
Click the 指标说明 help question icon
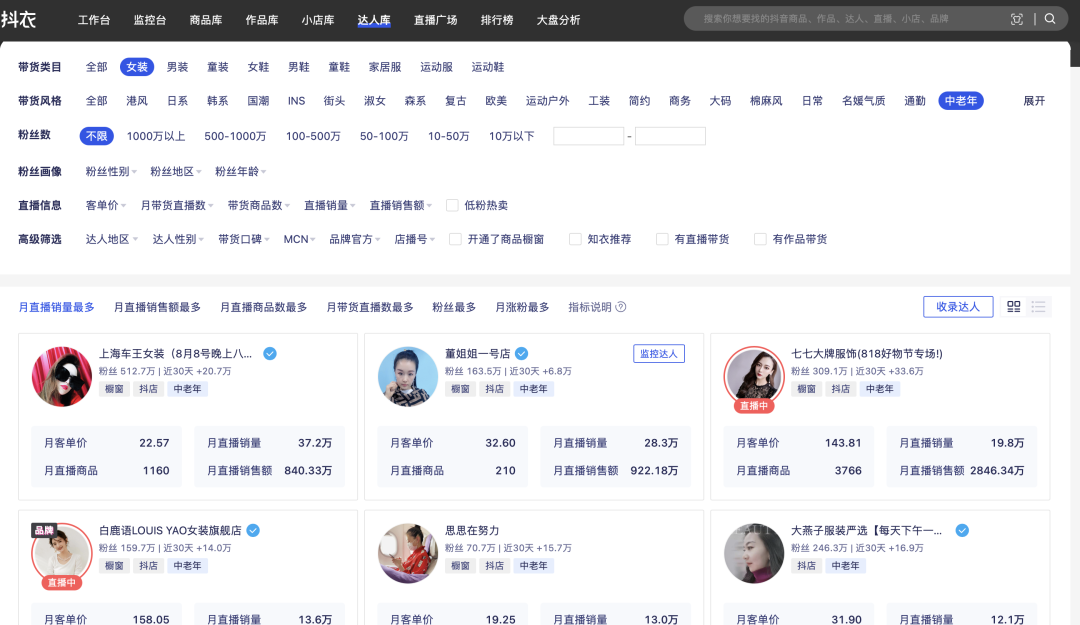coord(621,307)
